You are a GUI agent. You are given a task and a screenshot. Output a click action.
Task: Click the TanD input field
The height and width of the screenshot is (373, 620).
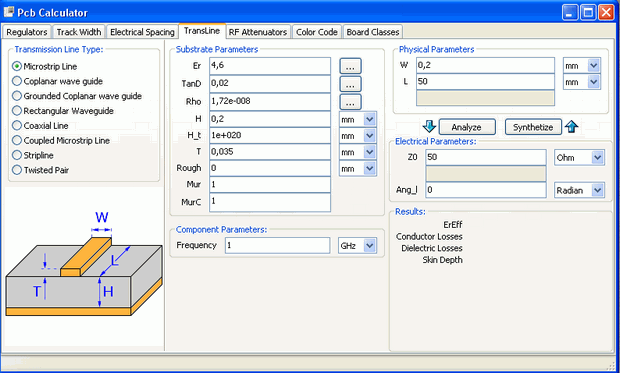270,83
